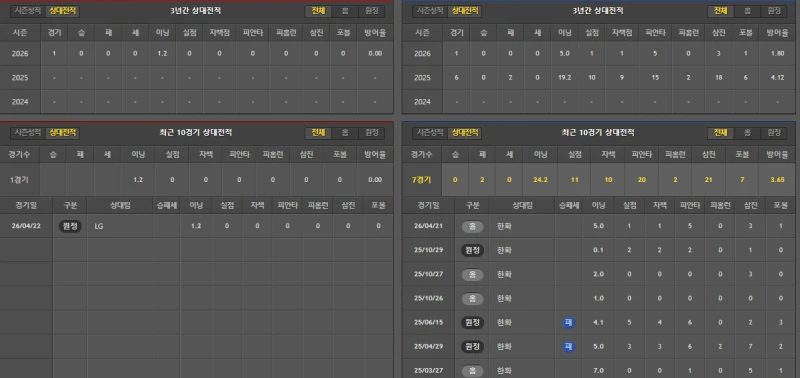Select 상대전적 tab in right 최근 10경기 panel
Screen dimensions: 800x378
click(464, 133)
